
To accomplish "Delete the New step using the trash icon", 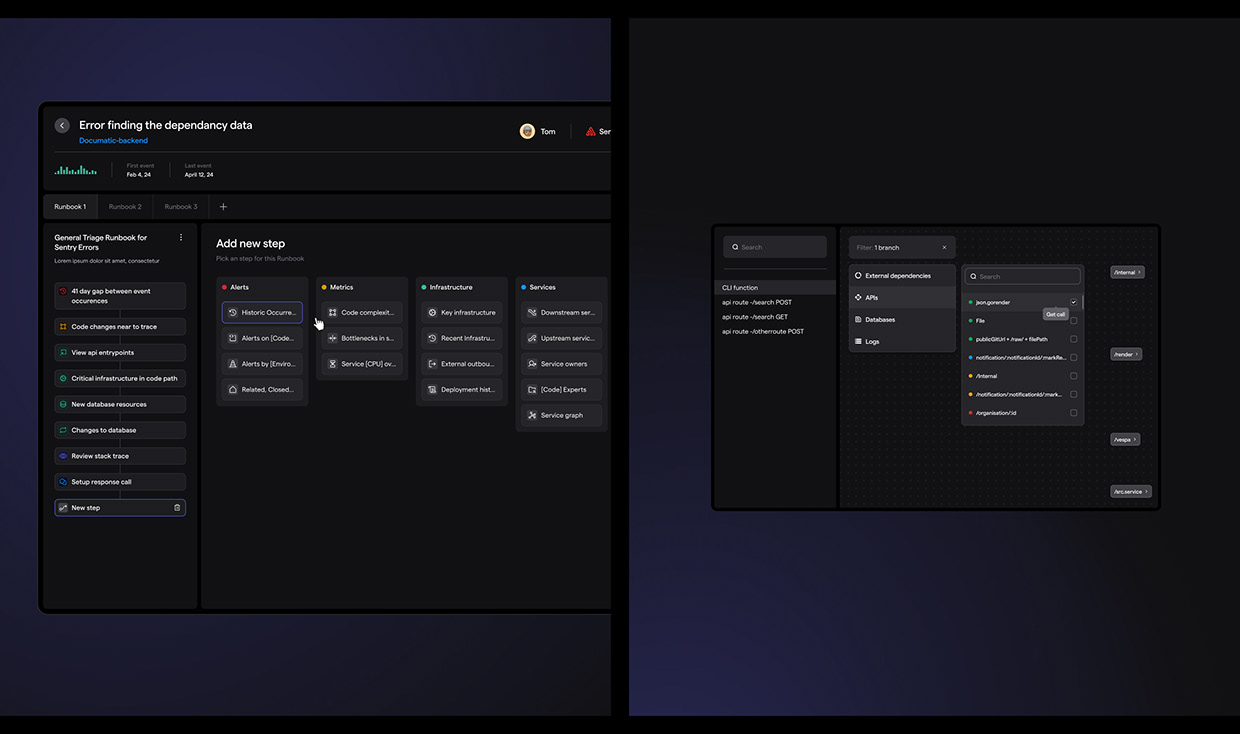I will pyautogui.click(x=177, y=508).
